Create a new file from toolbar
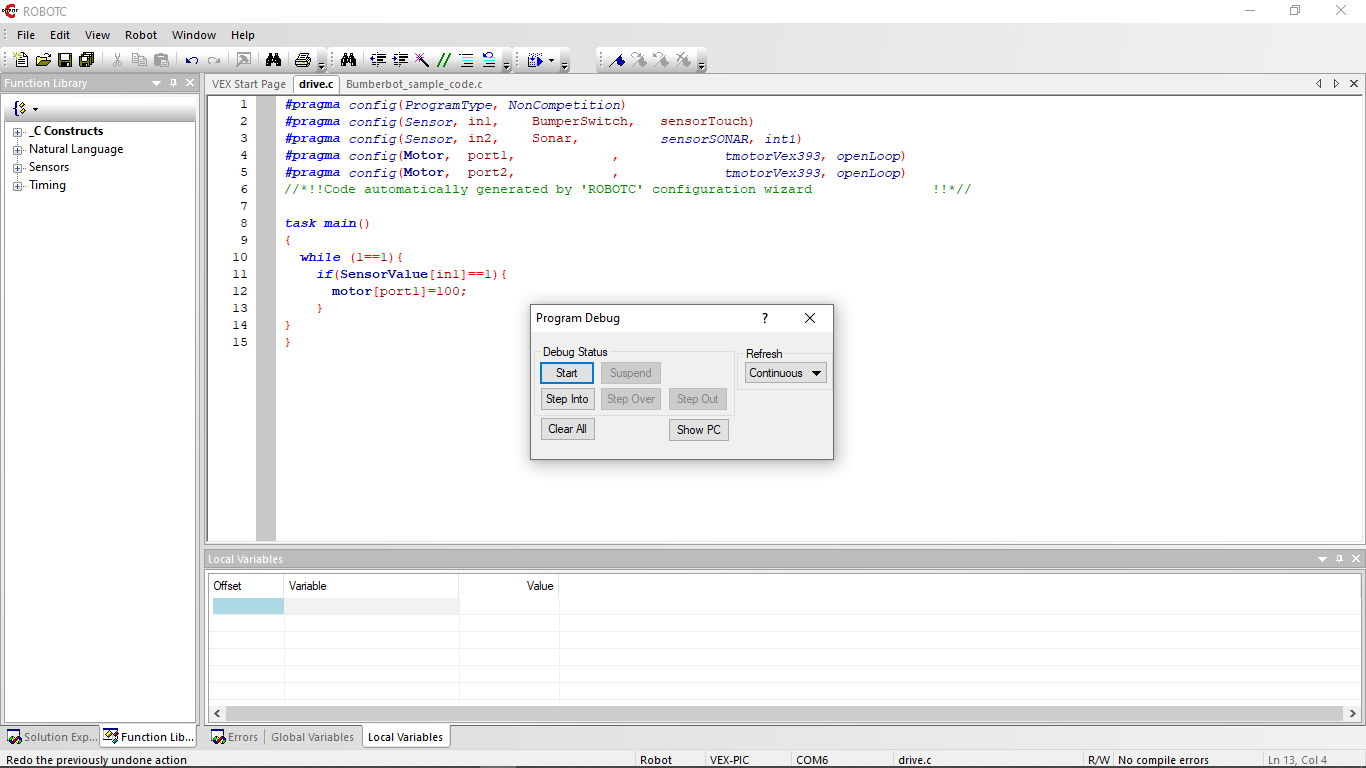1366x768 pixels. [x=21, y=60]
